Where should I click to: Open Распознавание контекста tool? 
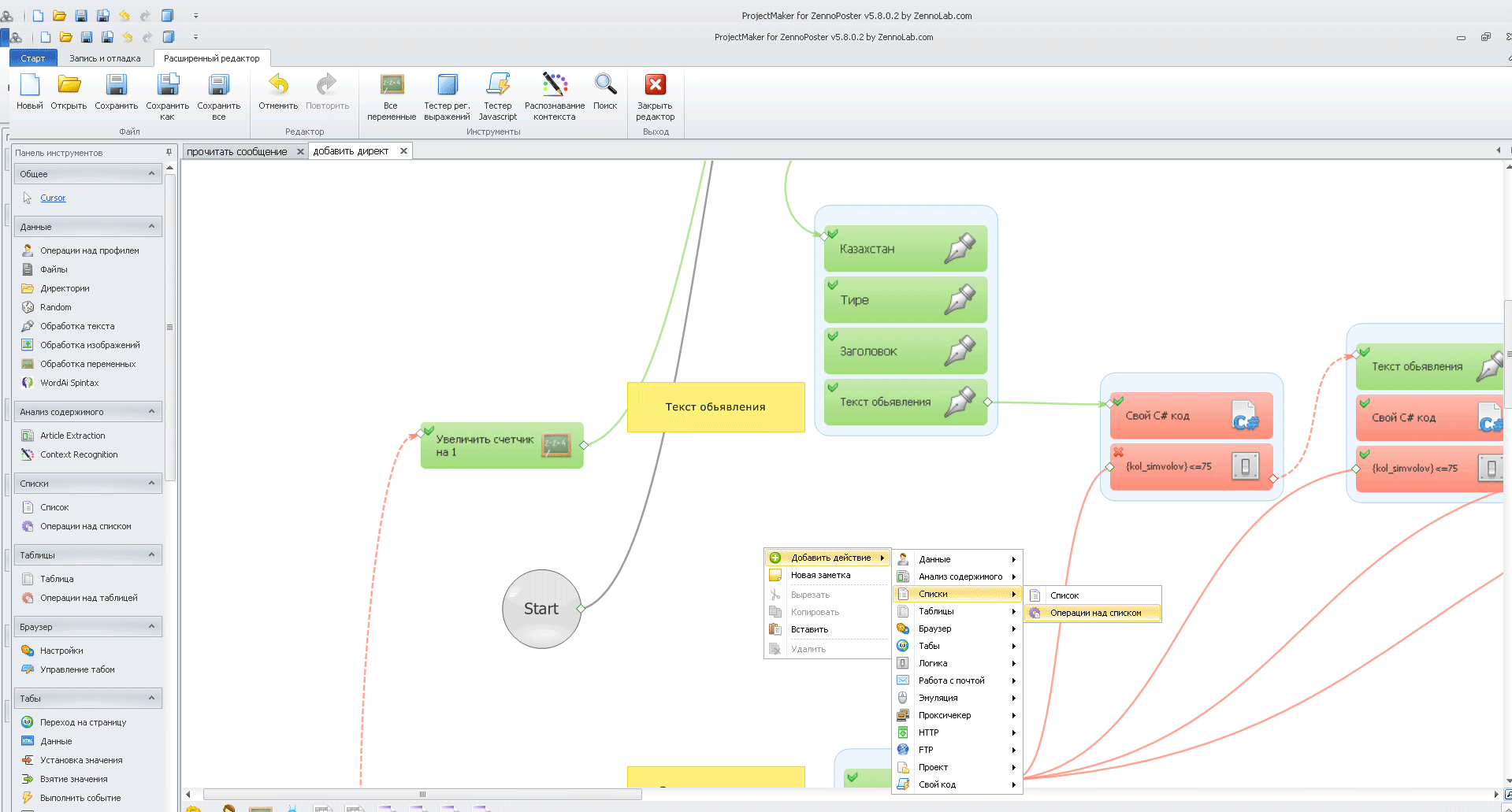[555, 97]
